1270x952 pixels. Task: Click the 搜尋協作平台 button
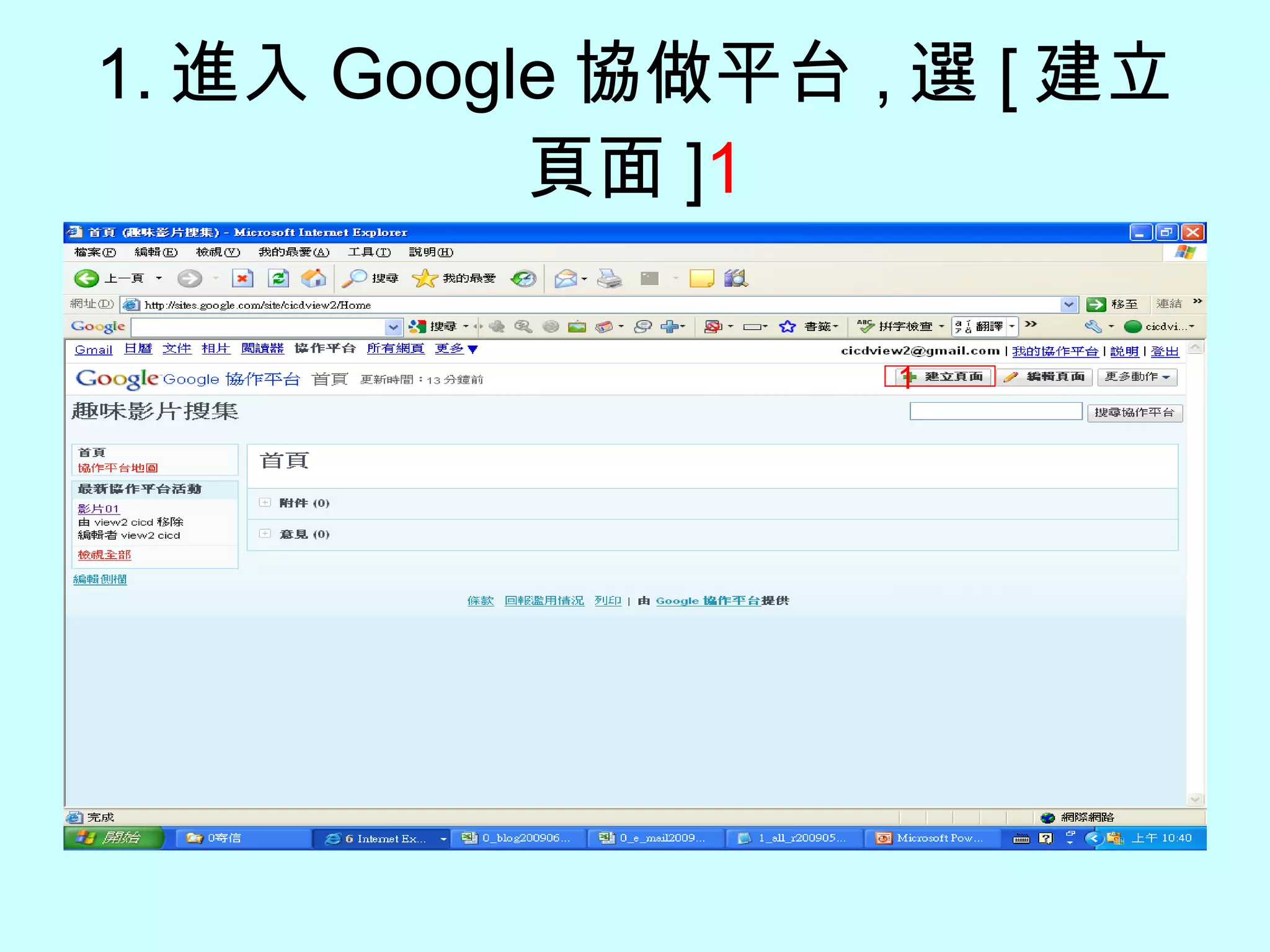click(x=1135, y=413)
